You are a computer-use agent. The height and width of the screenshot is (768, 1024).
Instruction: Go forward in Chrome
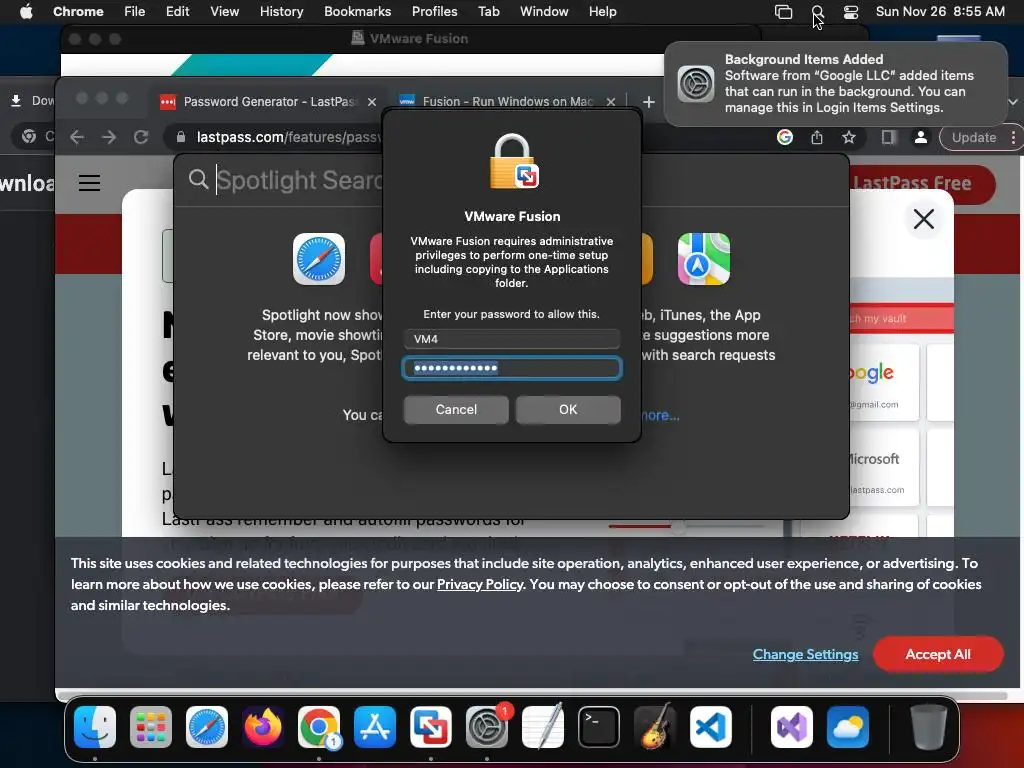[109, 137]
